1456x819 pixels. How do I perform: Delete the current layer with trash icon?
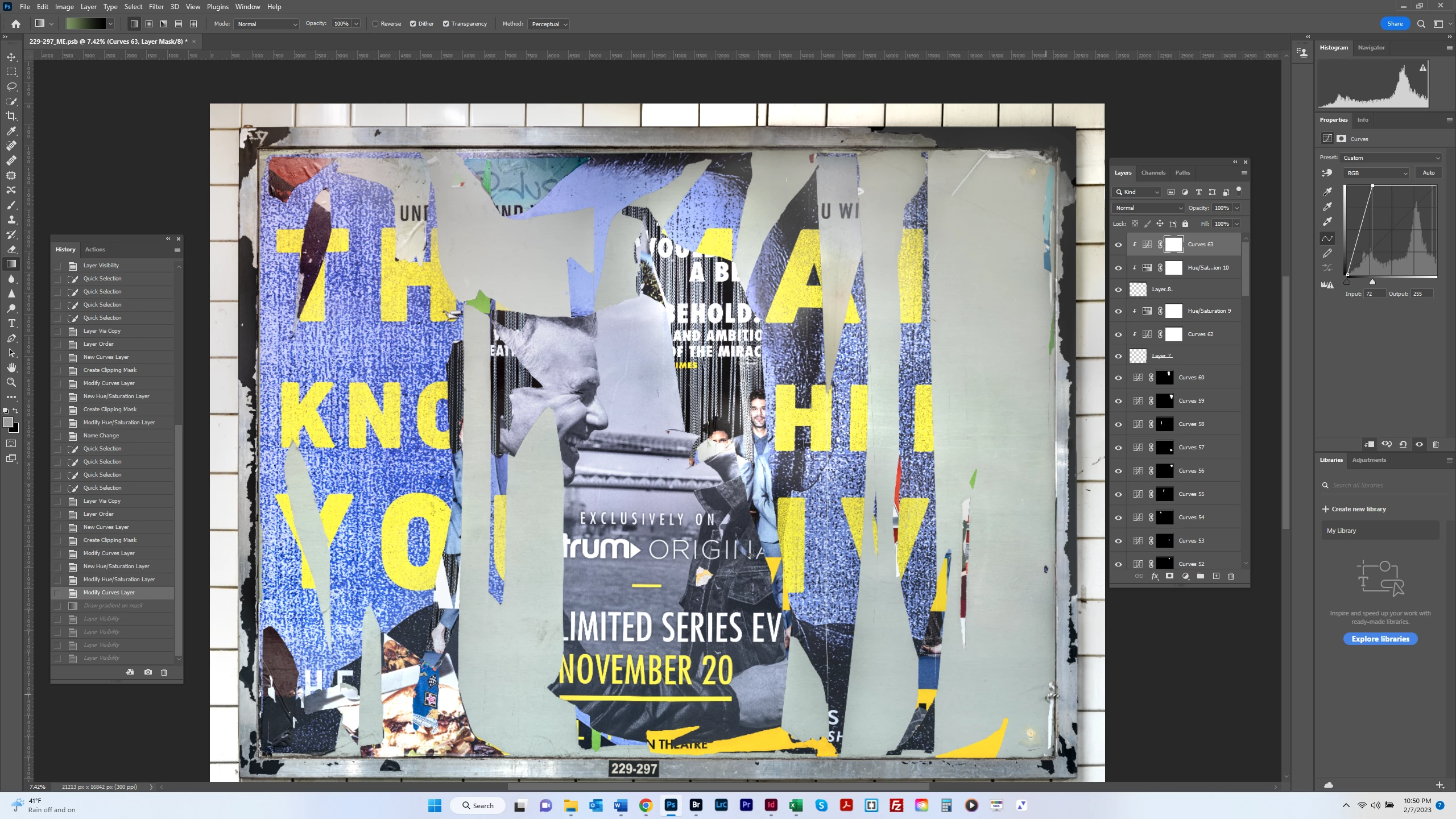coord(1231,576)
